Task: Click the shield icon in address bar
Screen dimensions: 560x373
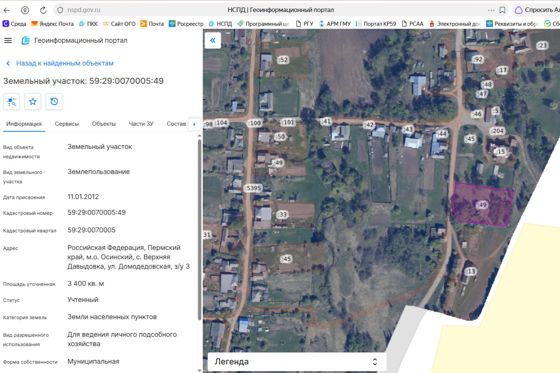Action: [x=60, y=10]
